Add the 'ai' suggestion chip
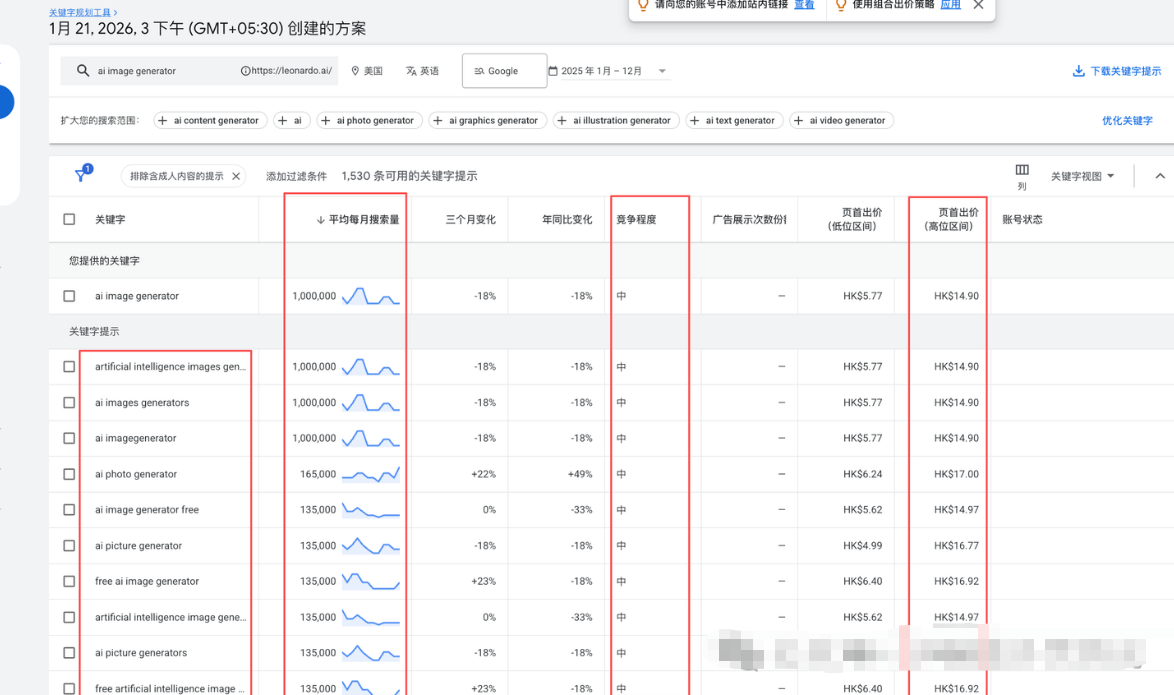 coord(292,121)
